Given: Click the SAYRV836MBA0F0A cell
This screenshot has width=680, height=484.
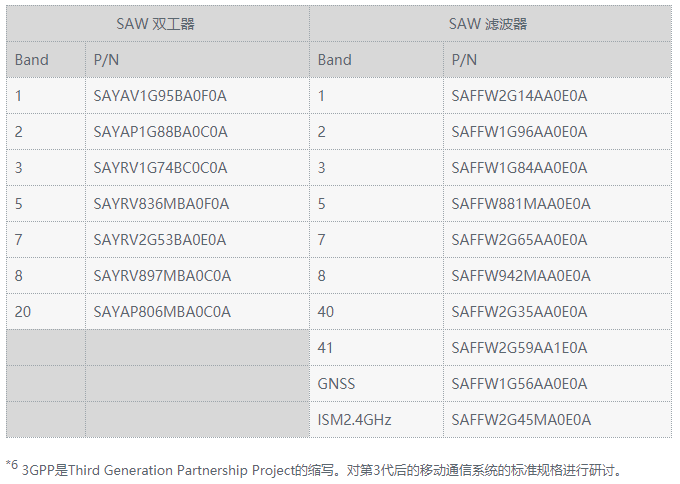Looking at the screenshot, I should (x=161, y=204).
